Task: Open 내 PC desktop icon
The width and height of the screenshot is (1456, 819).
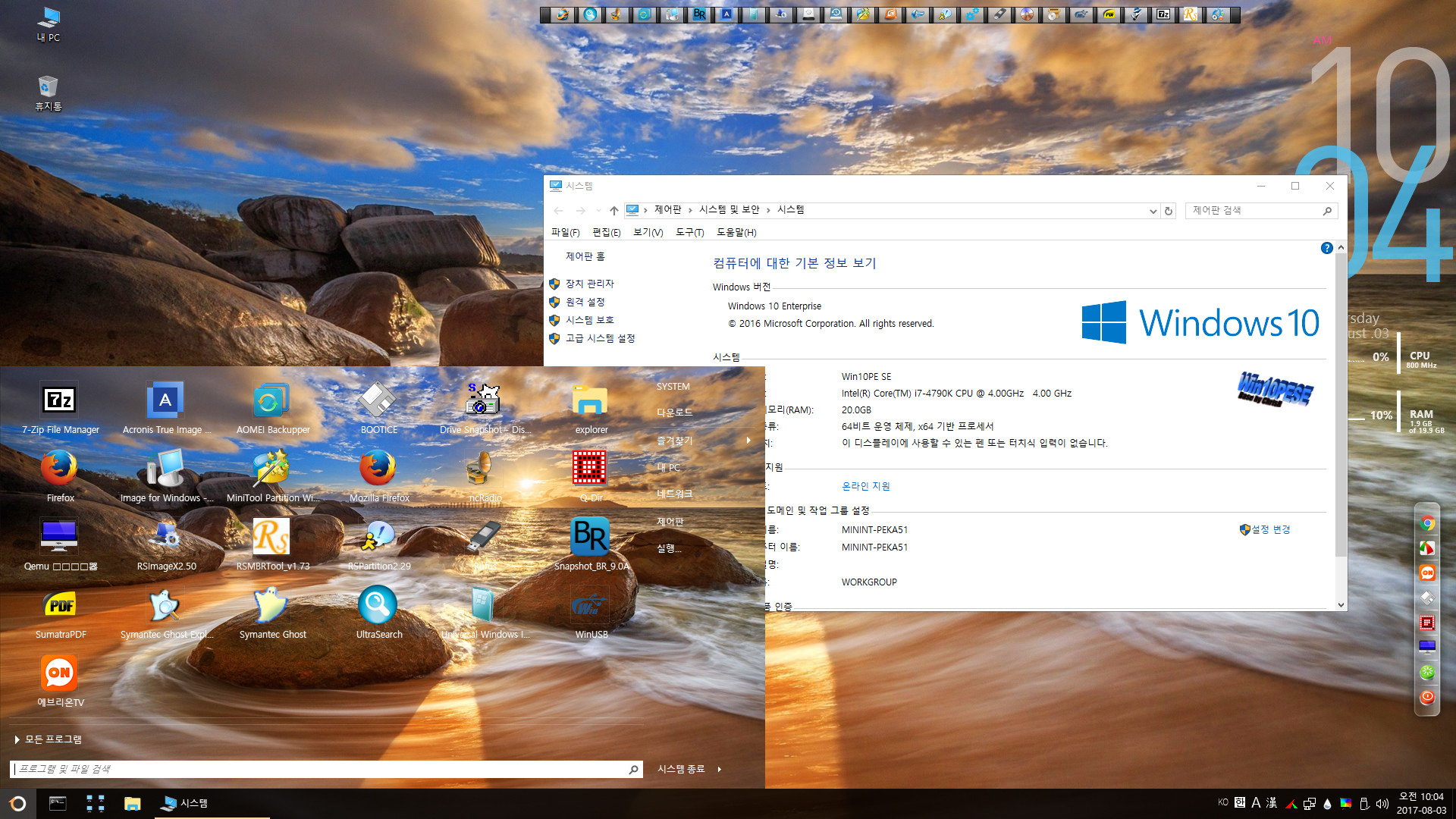Action: pyautogui.click(x=49, y=25)
